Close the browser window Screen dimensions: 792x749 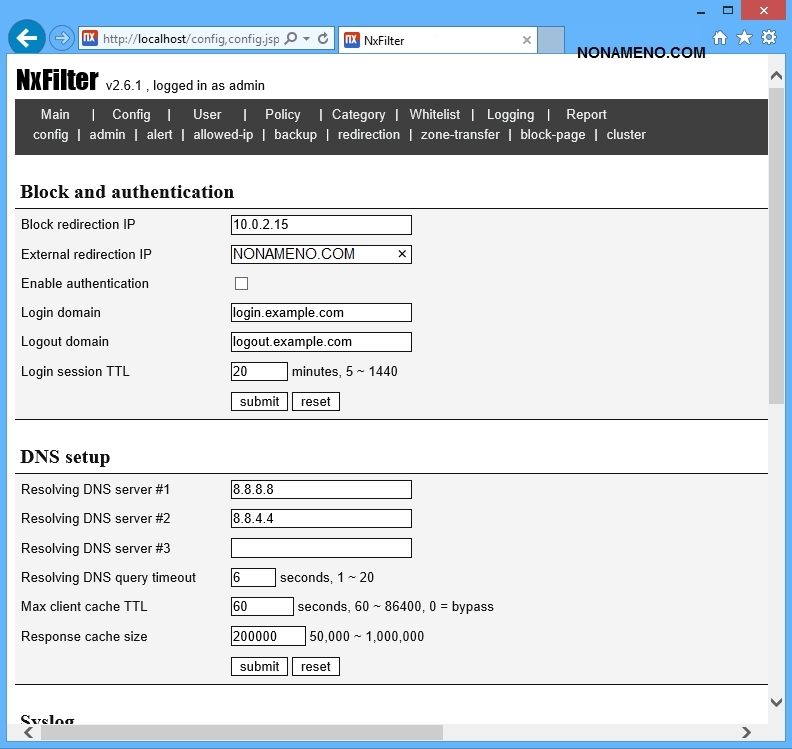[763, 10]
